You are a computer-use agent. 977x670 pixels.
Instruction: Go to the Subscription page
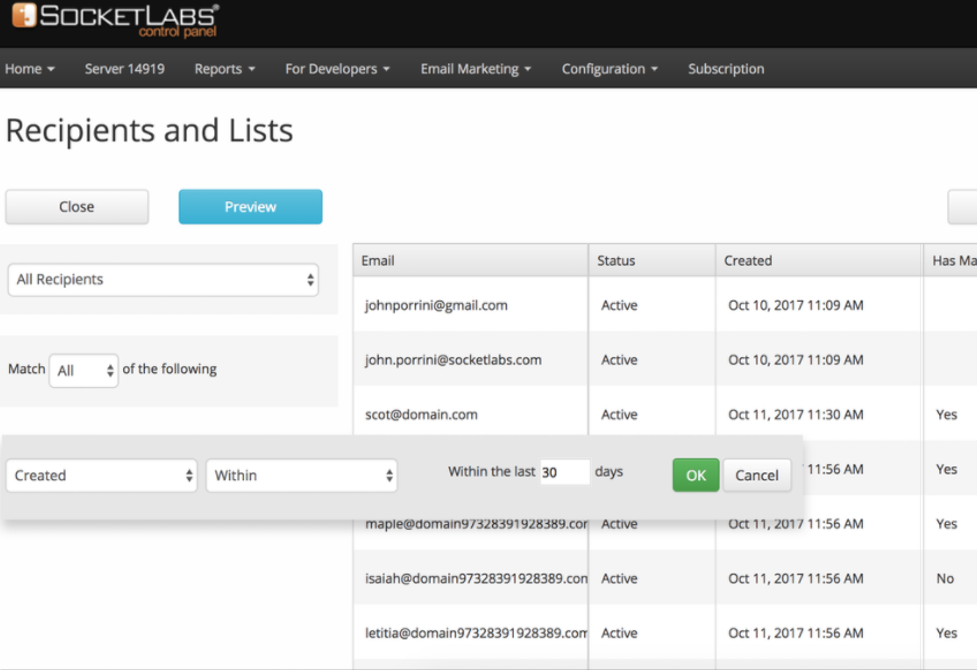tap(726, 69)
